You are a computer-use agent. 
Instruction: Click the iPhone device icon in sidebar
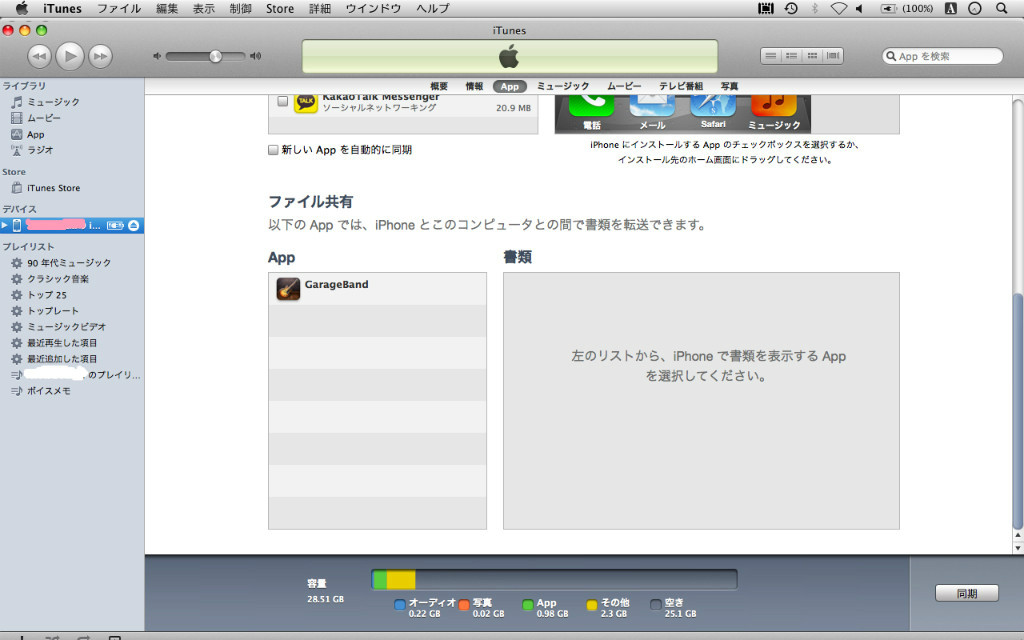[17, 225]
